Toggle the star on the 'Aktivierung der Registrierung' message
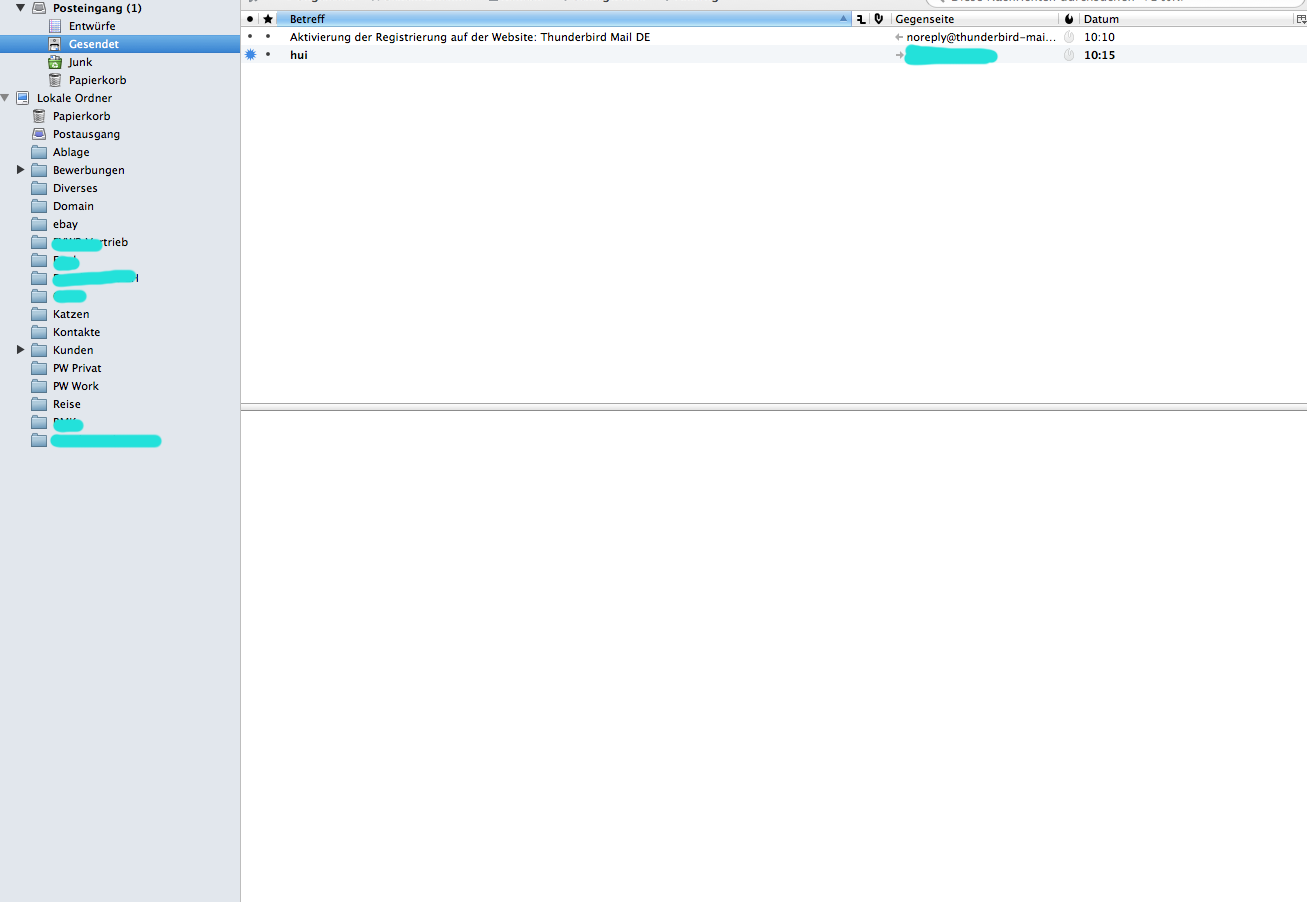The width and height of the screenshot is (1307, 902). (x=268, y=37)
